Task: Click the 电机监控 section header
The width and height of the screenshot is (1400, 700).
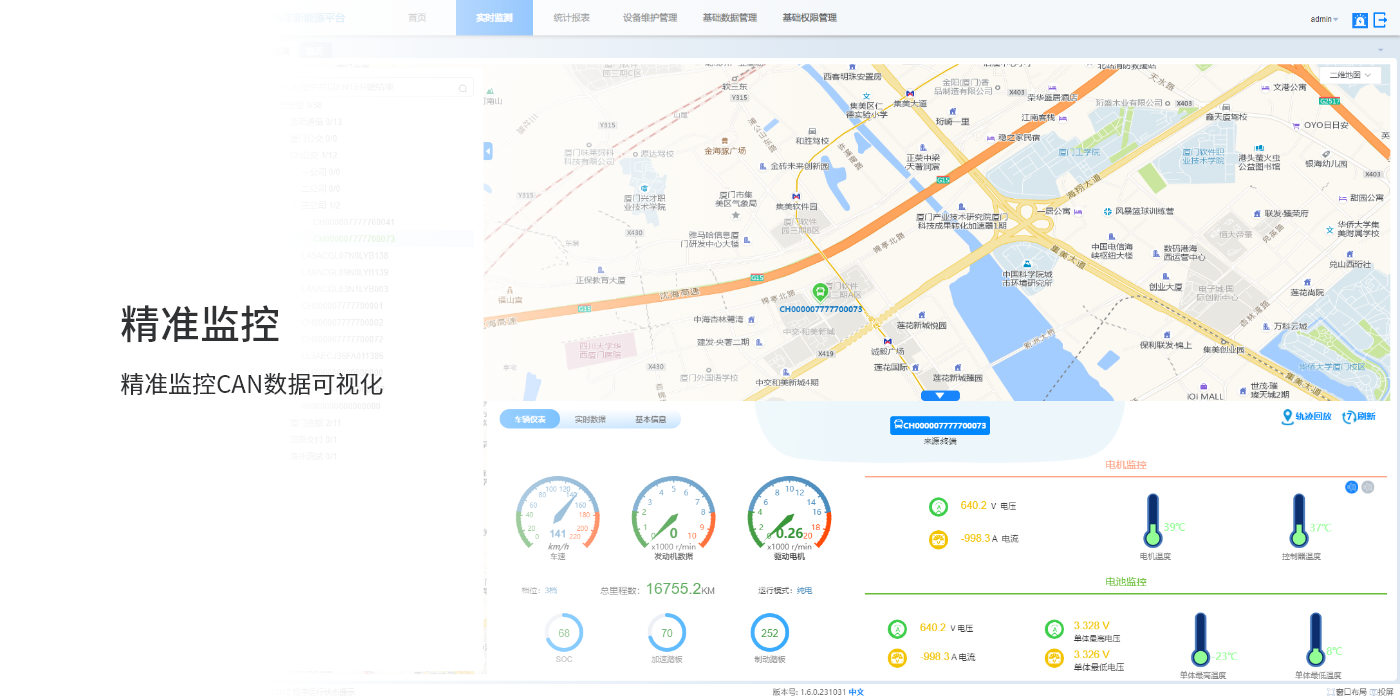Action: pos(1126,465)
